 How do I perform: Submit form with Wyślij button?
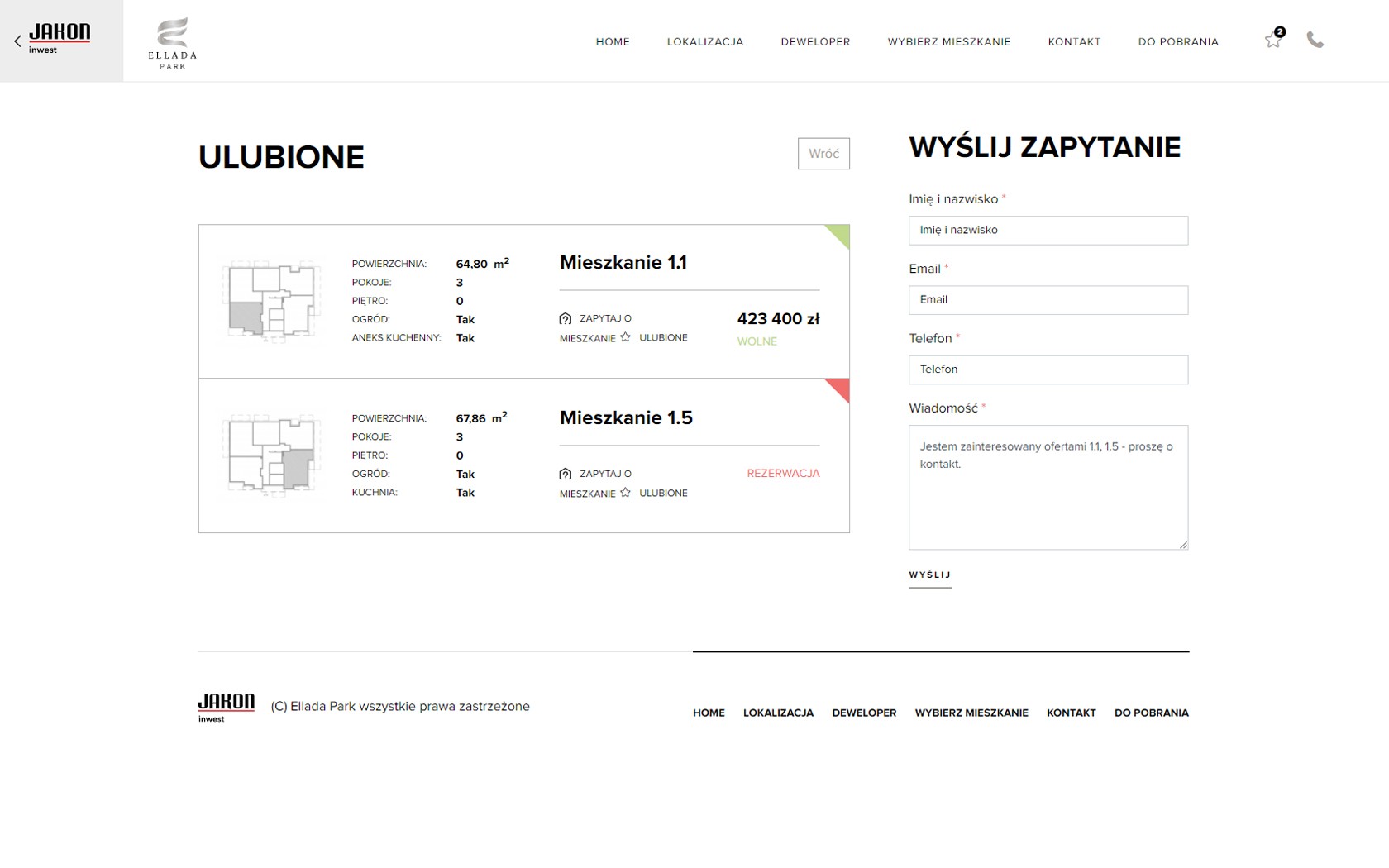coord(929,575)
